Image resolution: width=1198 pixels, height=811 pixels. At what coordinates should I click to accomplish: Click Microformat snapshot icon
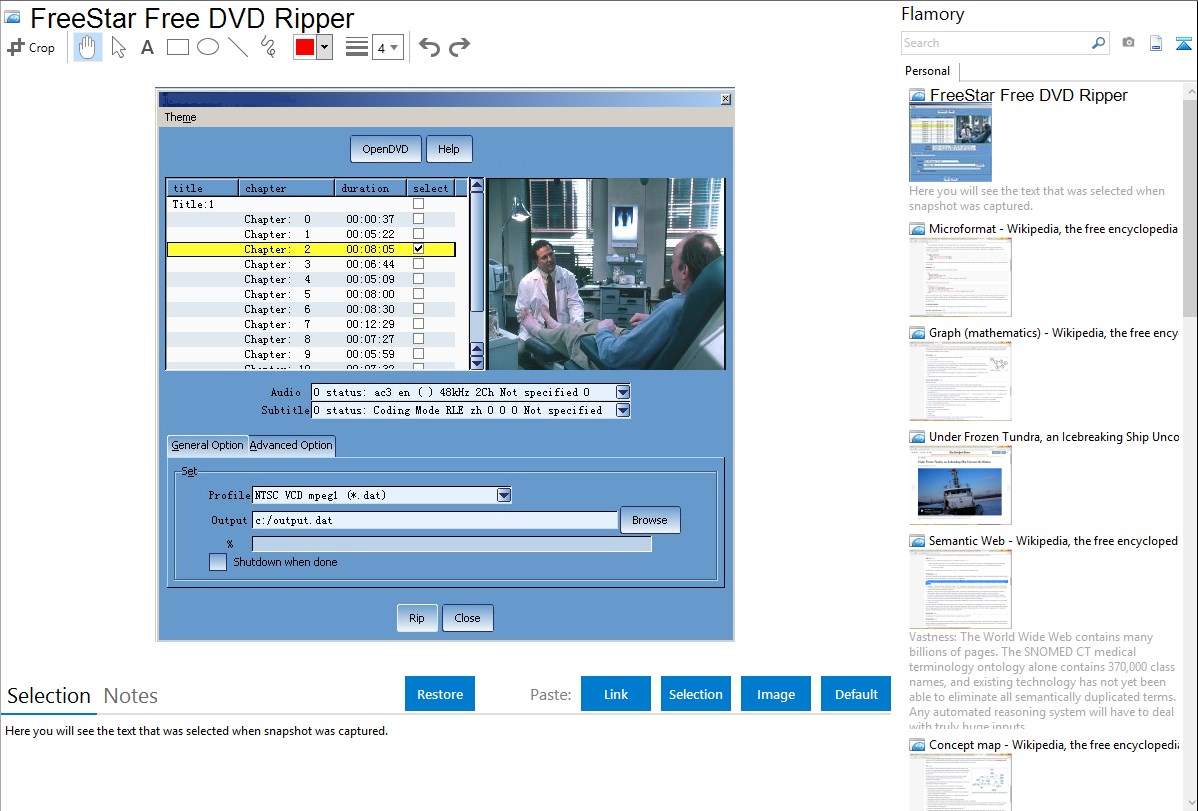[x=917, y=229]
